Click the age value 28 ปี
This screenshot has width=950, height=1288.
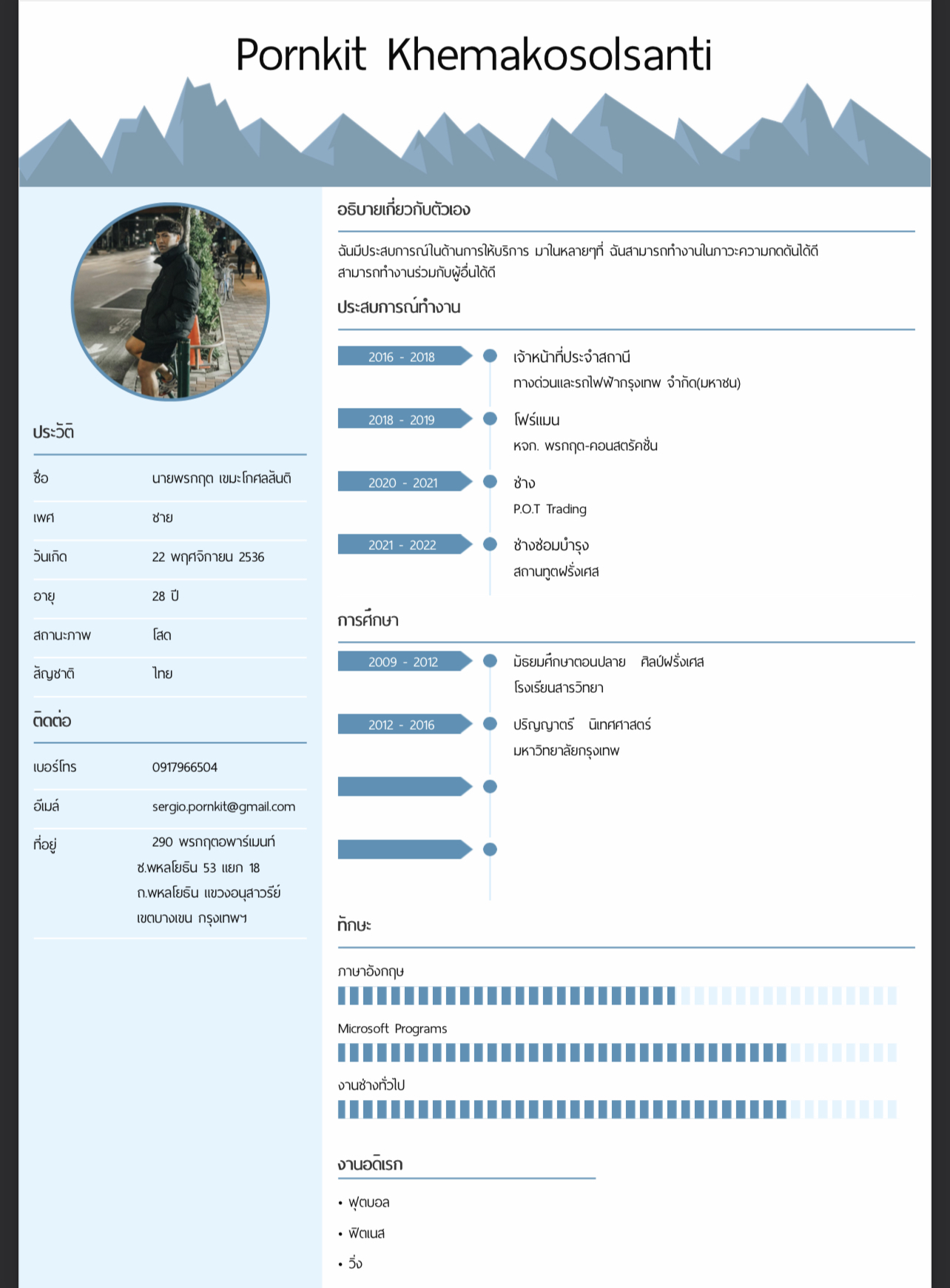click(x=165, y=596)
